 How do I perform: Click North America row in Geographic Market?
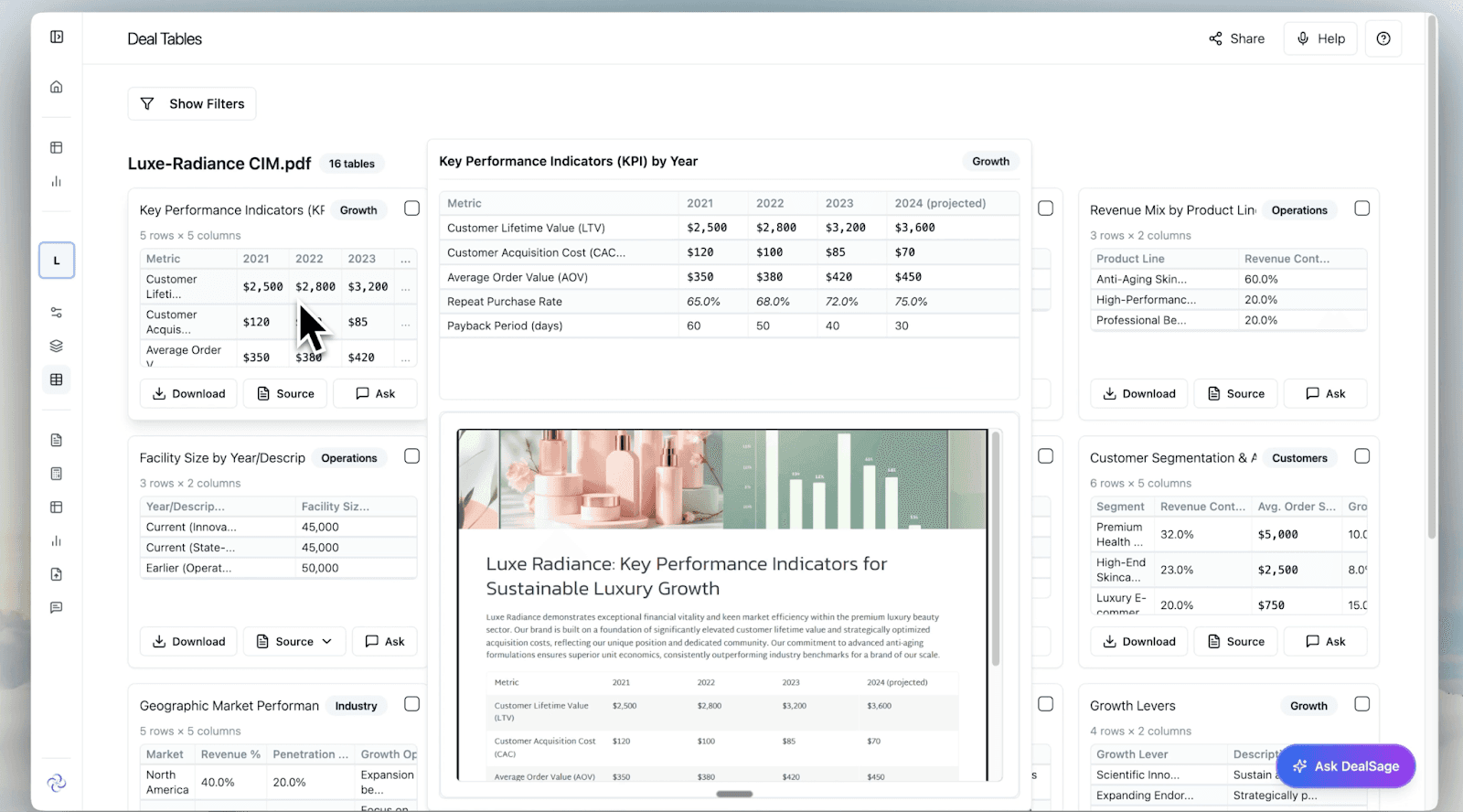(280, 782)
